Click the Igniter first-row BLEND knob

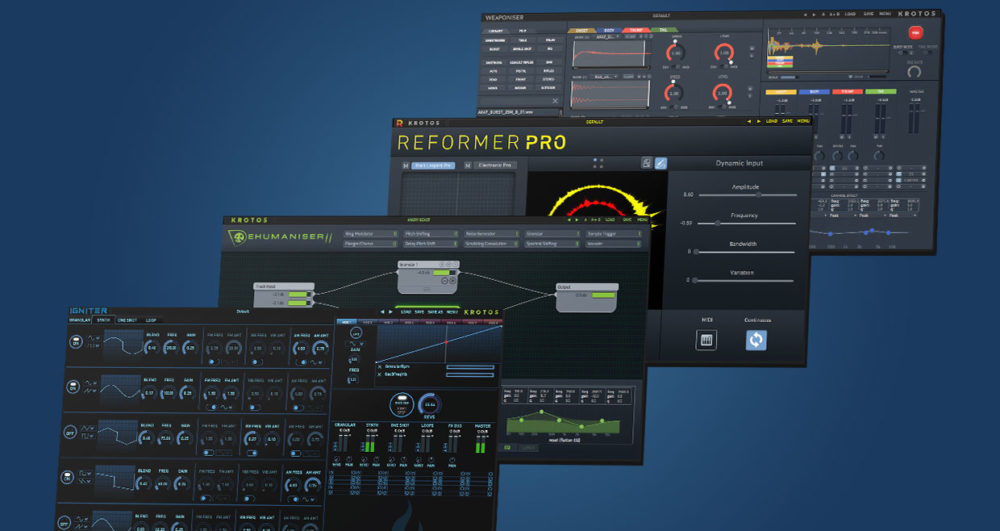point(152,347)
